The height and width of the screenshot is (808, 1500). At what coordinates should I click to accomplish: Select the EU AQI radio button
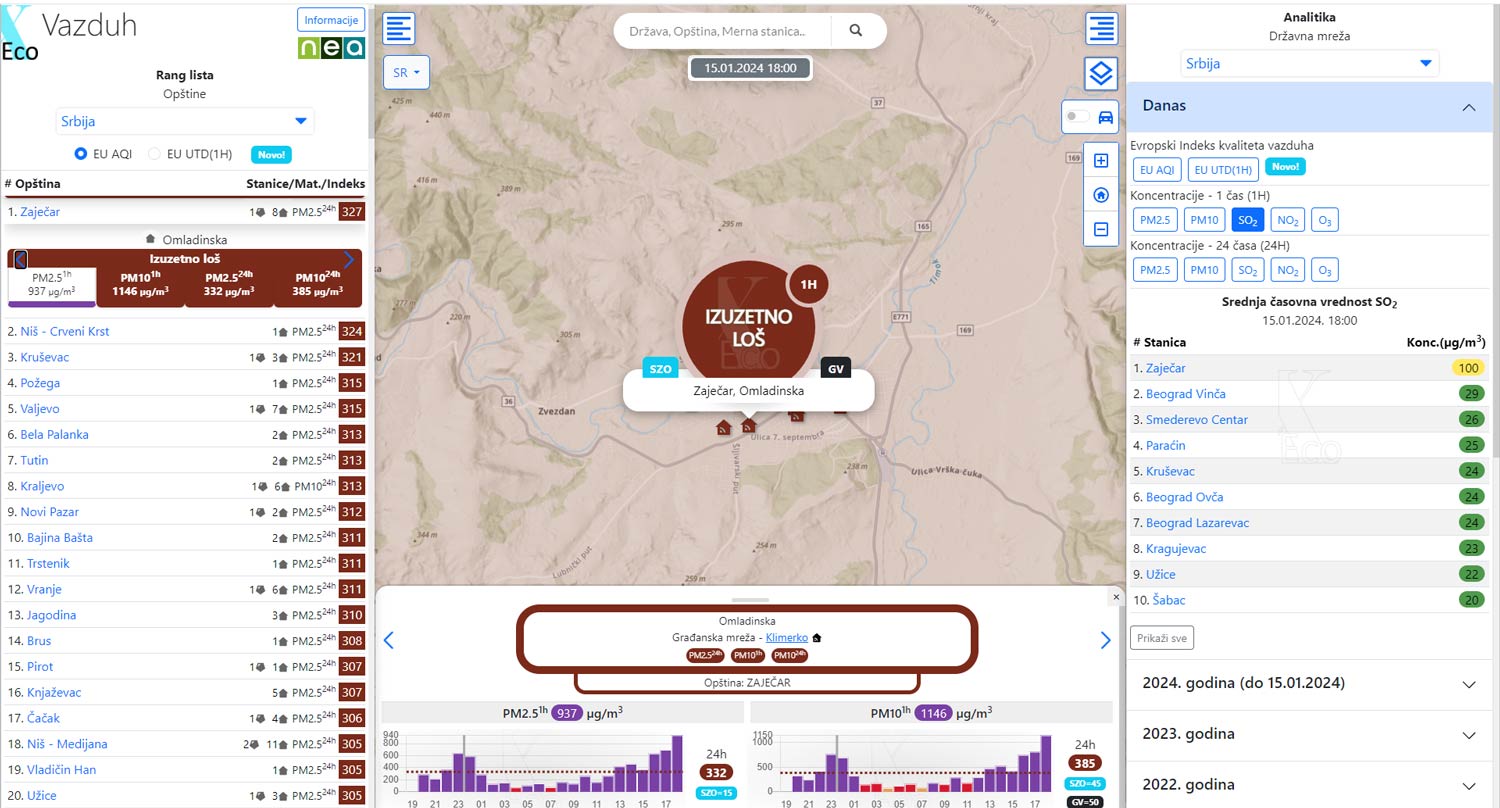82,154
